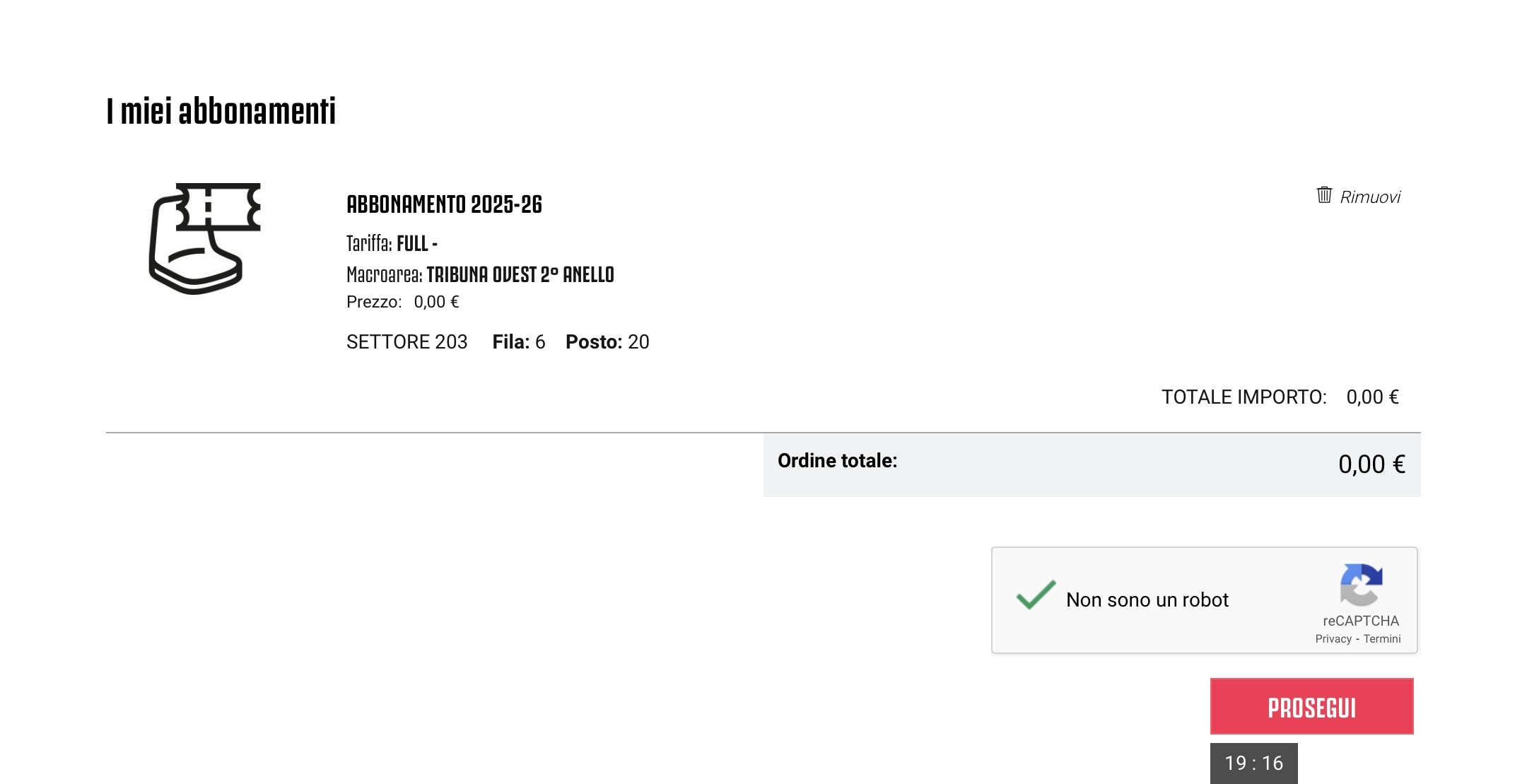1527x784 pixels.
Task: Open the reCAPTCHA Termini link
Action: pos(1382,639)
